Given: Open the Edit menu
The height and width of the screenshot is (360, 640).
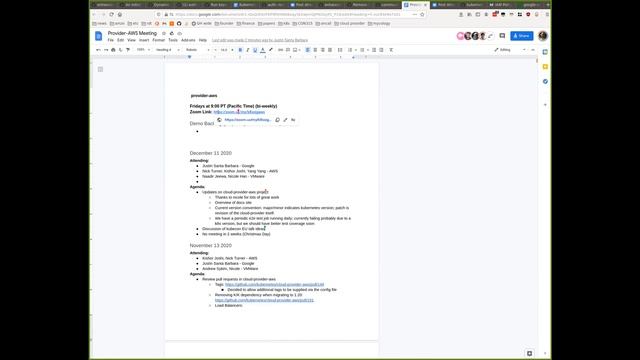Looking at the screenshot, I should (120, 40).
